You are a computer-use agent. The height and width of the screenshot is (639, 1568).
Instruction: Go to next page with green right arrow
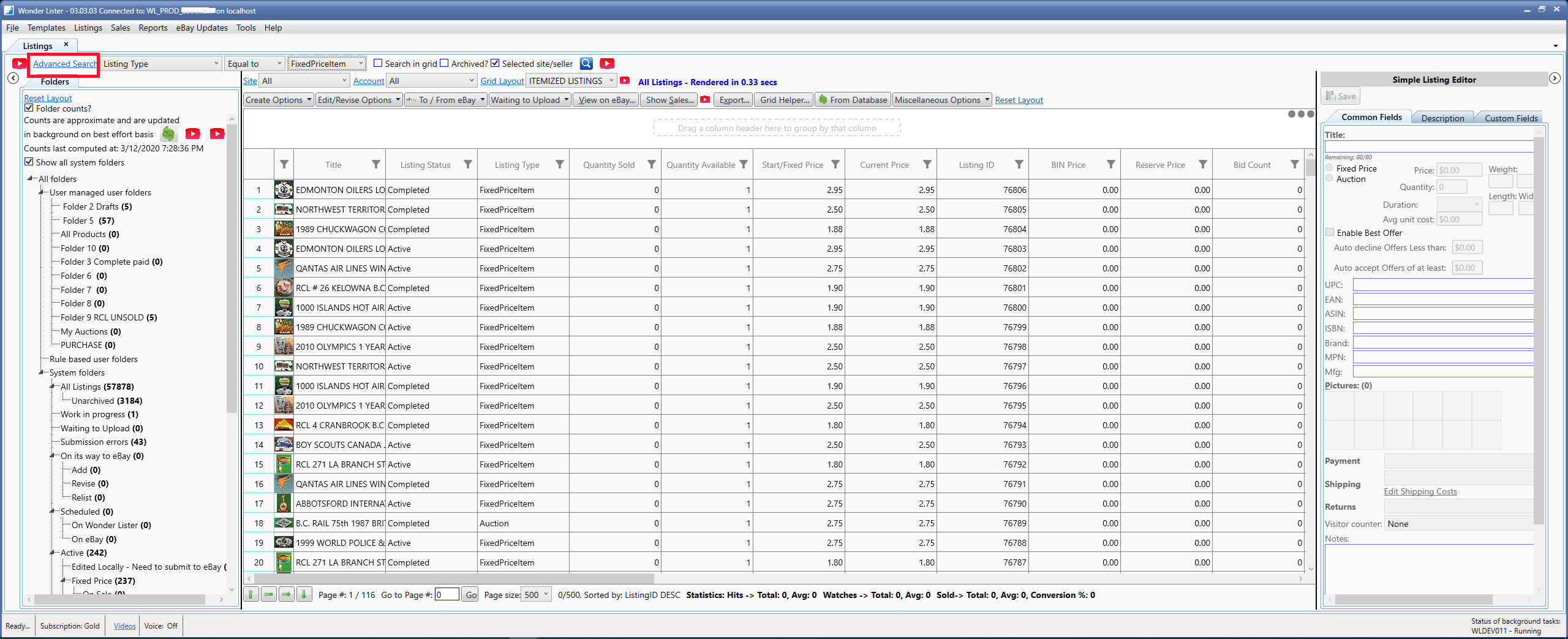286,594
